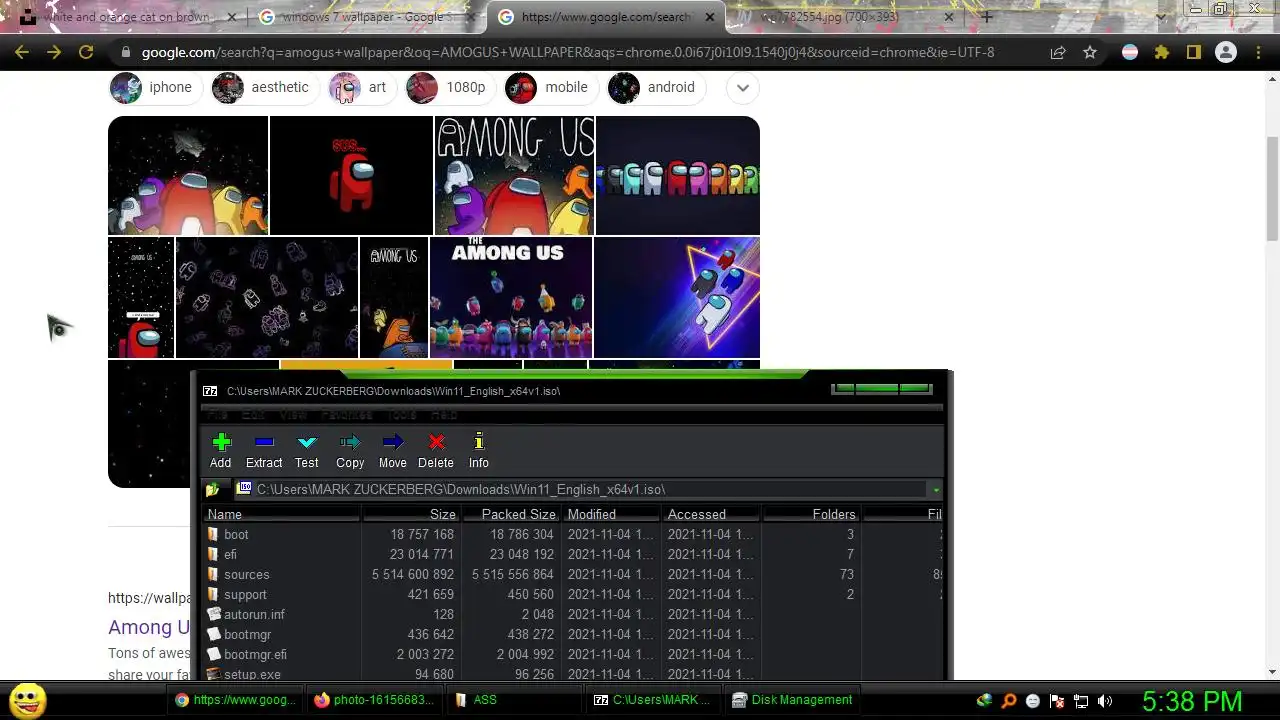Open the View menu in 7-Zip

pyautogui.click(x=293, y=414)
